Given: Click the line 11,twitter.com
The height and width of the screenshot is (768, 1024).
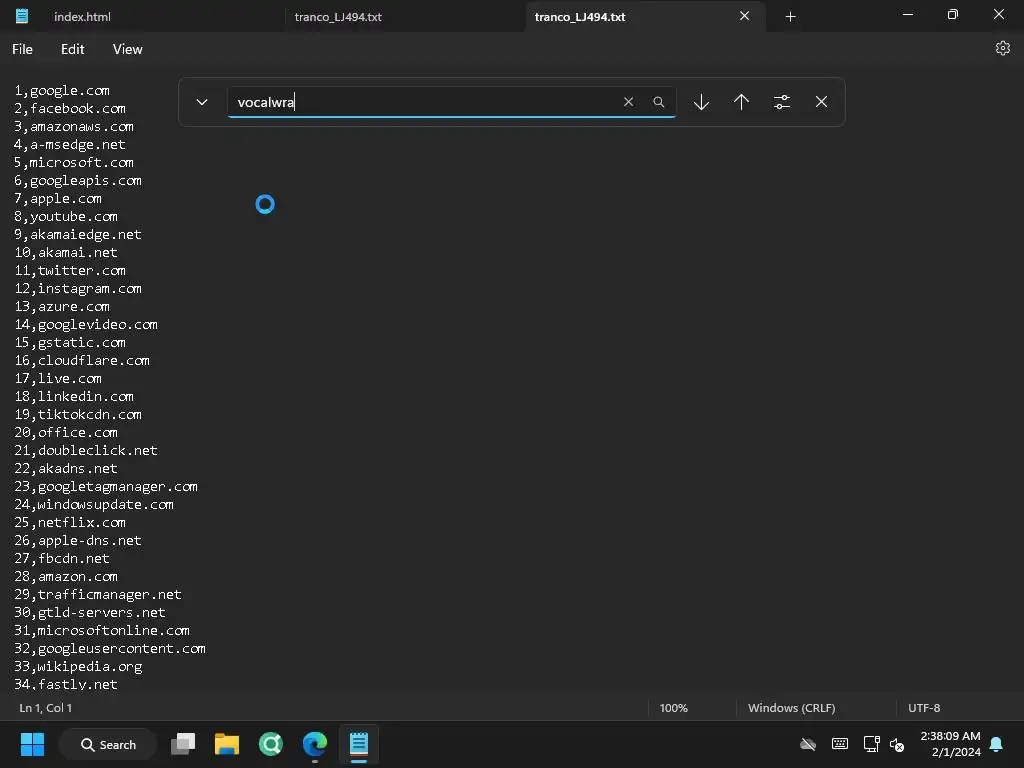Looking at the screenshot, I should pos(70,270).
